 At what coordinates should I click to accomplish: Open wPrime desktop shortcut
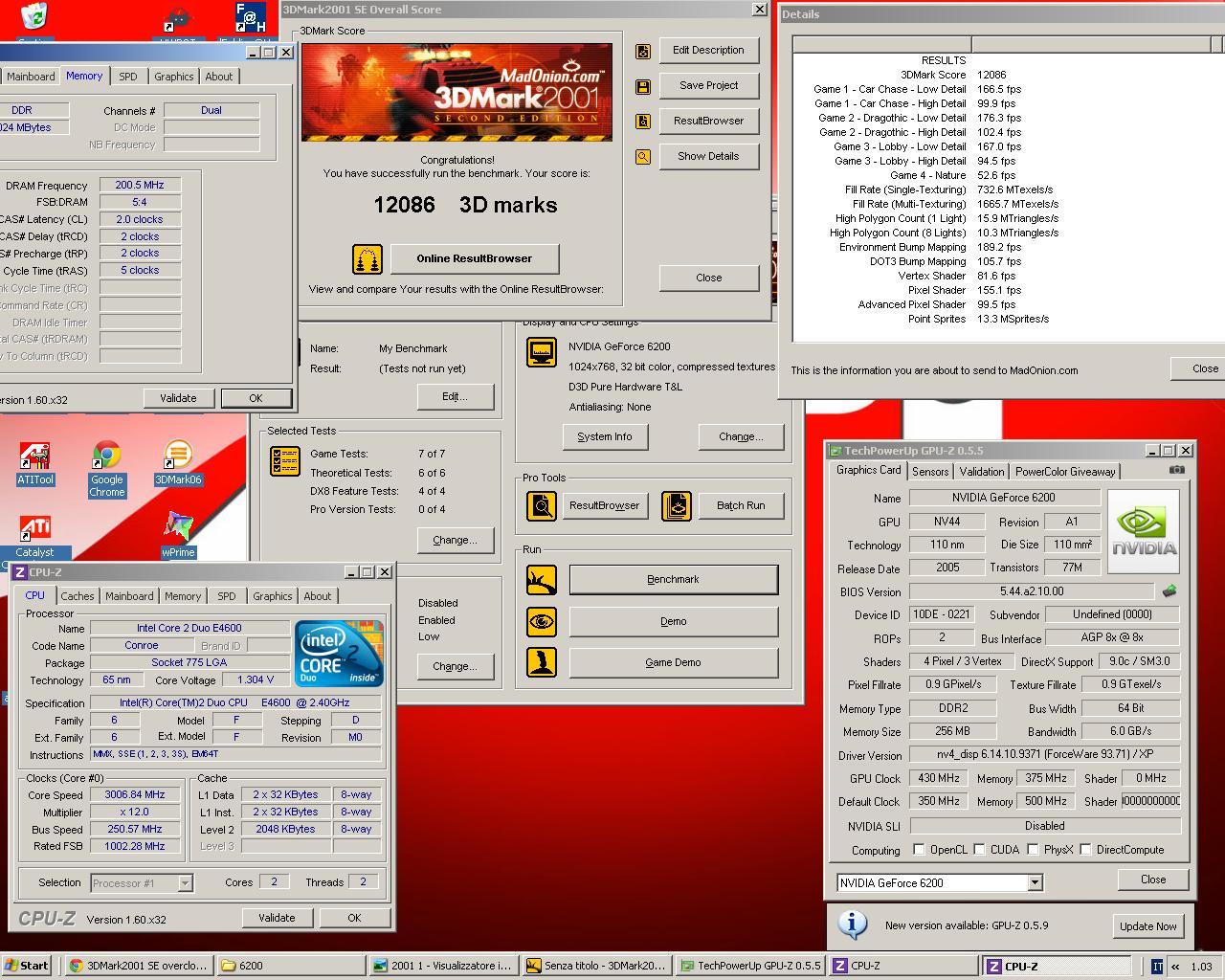pyautogui.click(x=178, y=537)
